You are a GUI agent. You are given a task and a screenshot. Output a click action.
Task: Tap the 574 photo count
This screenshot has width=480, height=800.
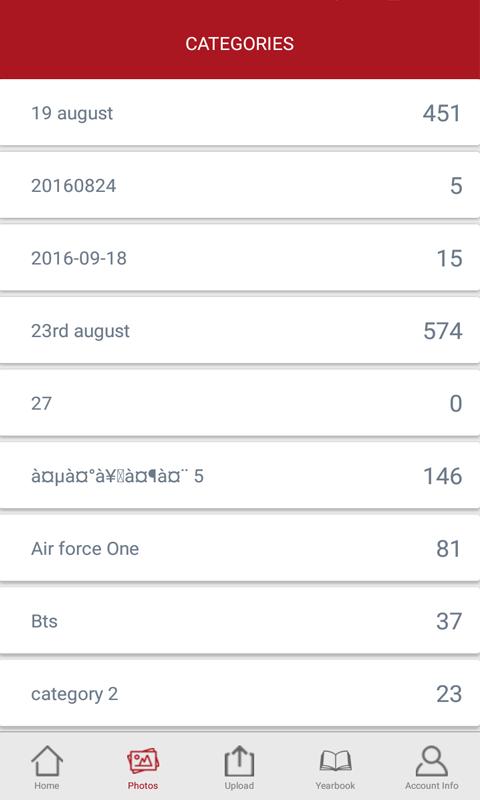click(443, 331)
